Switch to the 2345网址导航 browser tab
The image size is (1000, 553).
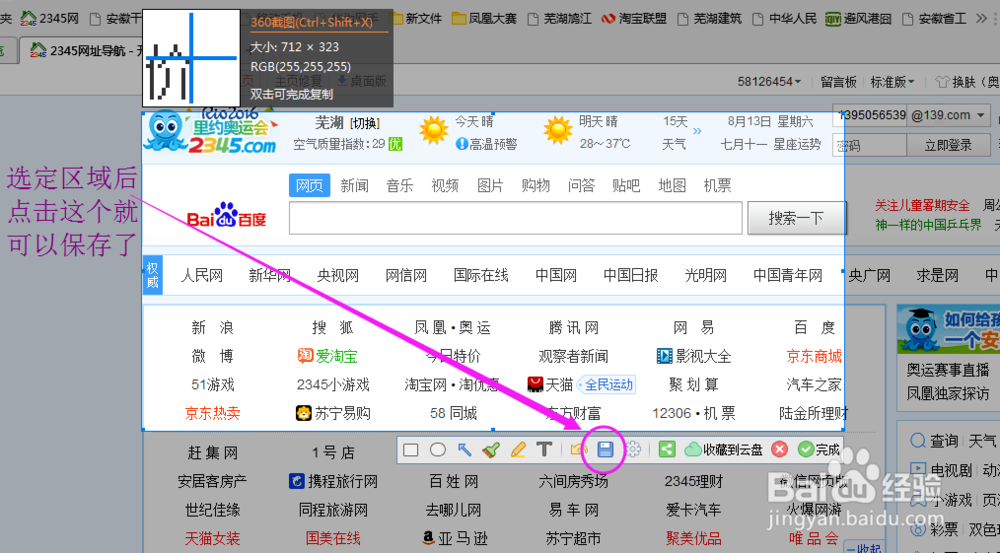[86, 50]
